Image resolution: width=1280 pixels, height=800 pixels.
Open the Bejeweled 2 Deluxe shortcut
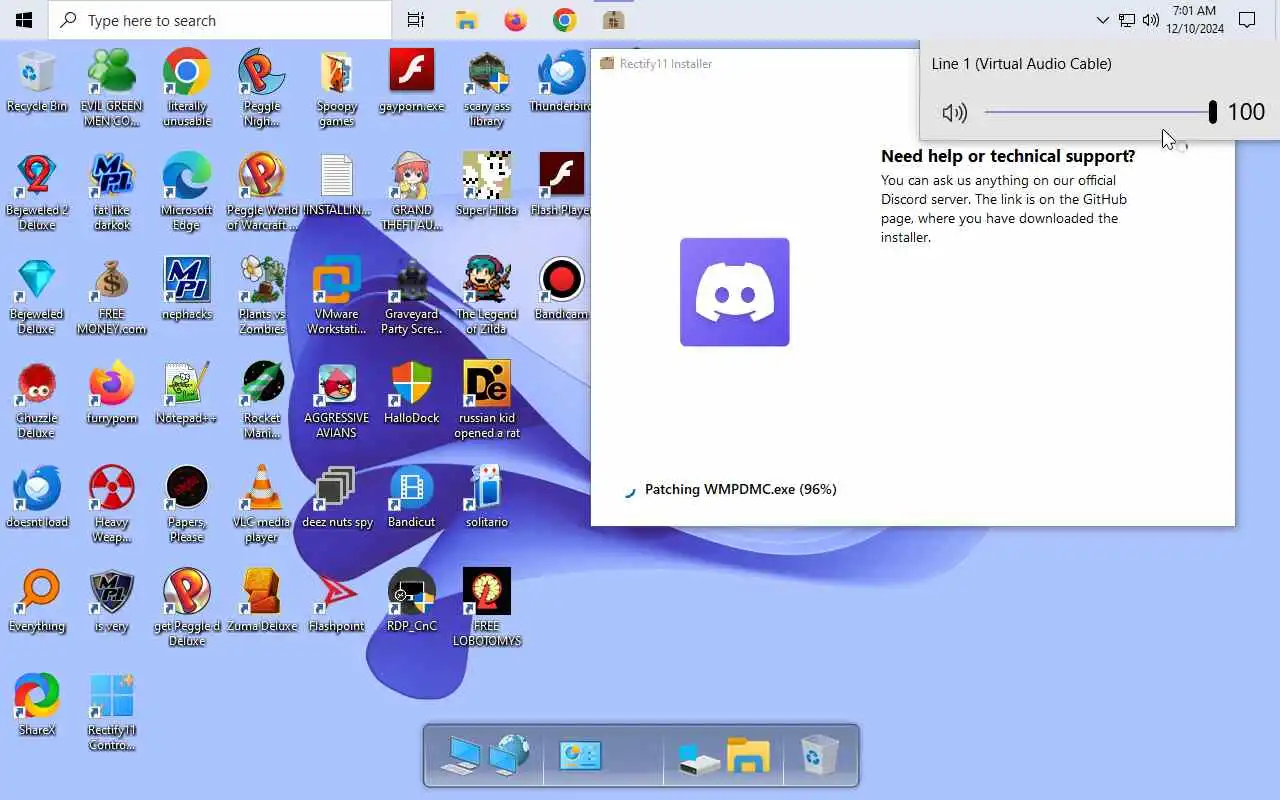37,192
